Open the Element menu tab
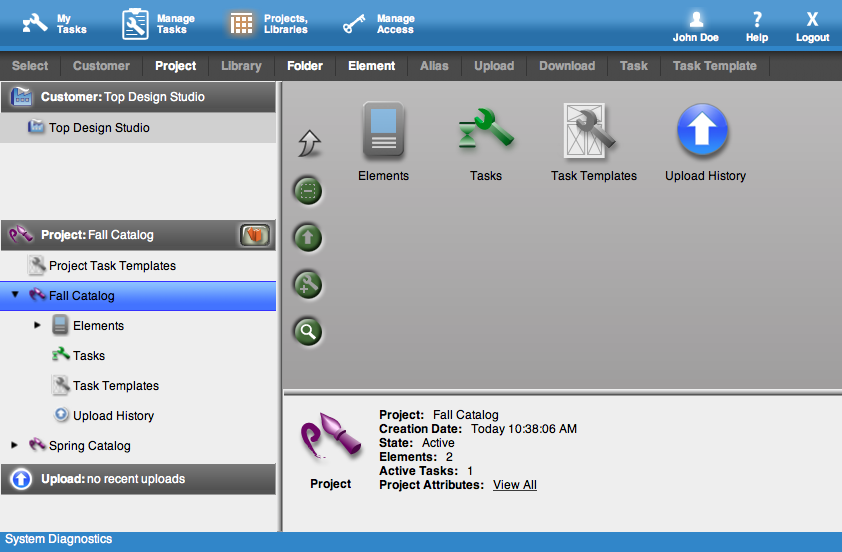Viewport: 842px width, 552px height. coord(372,66)
